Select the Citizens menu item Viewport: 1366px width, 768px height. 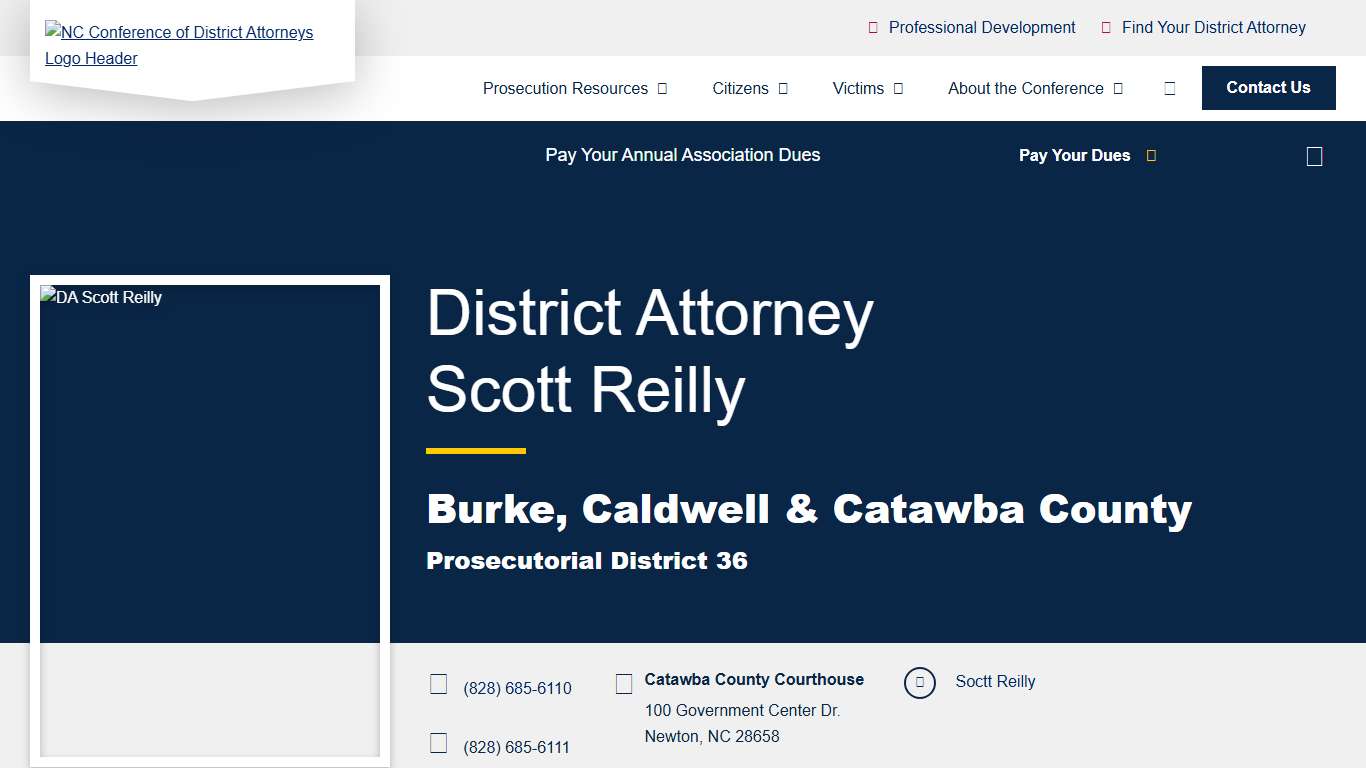coord(740,88)
